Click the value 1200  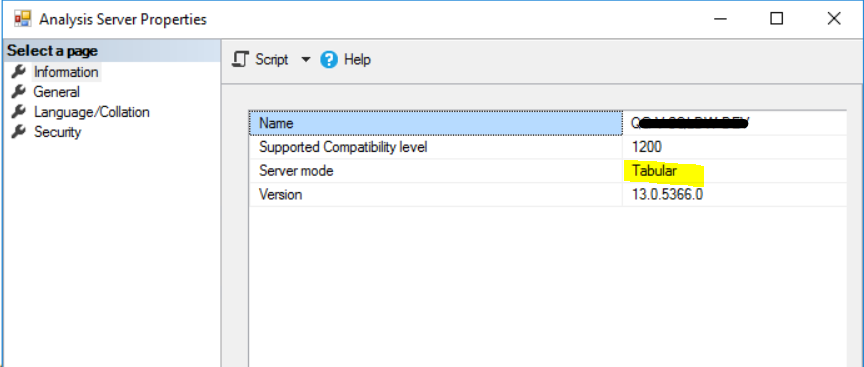[647, 147]
